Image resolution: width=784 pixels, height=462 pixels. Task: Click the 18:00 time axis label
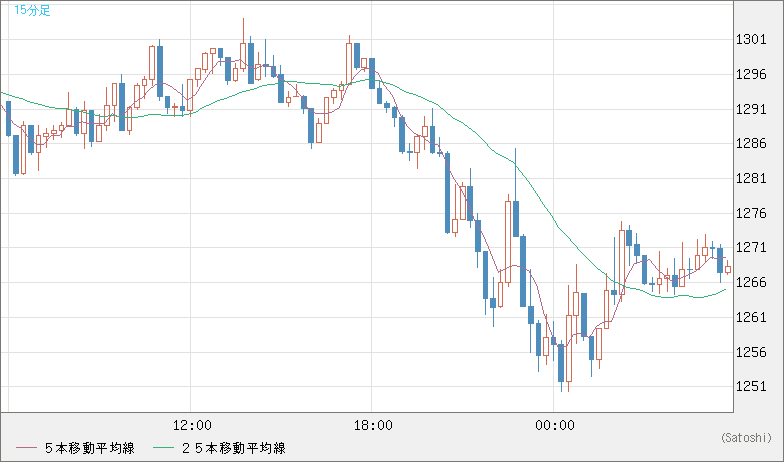coord(373,426)
